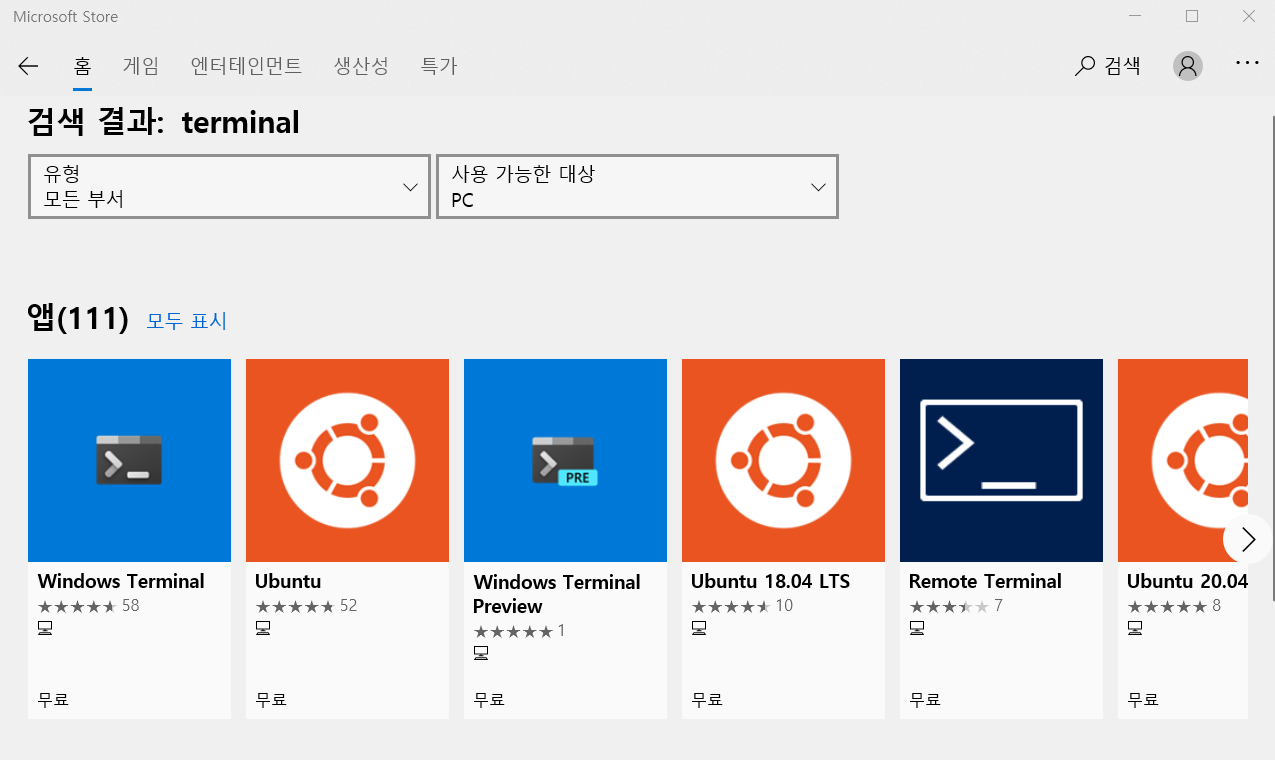1275x760 pixels.
Task: Click 무료 price under Remote Terminal
Action: 925,700
